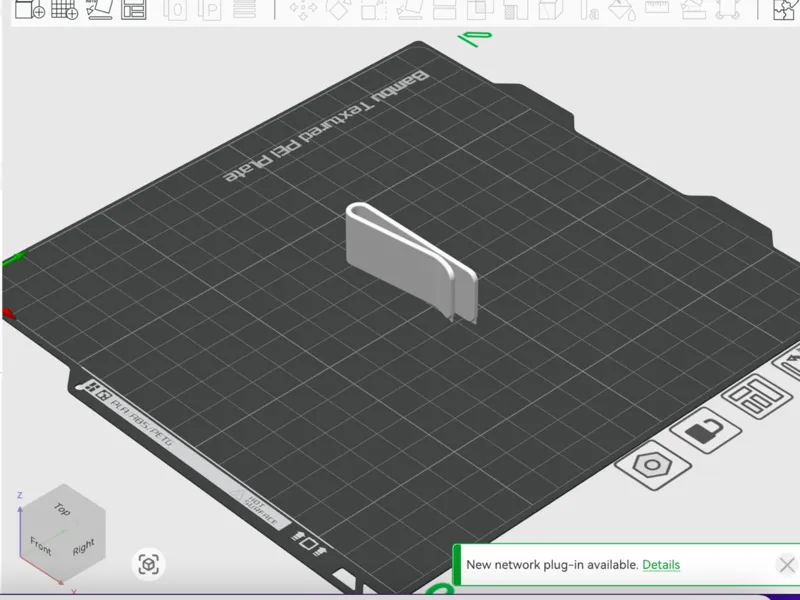800x600 pixels.
Task: Open the Text shape tool
Action: 588,9
